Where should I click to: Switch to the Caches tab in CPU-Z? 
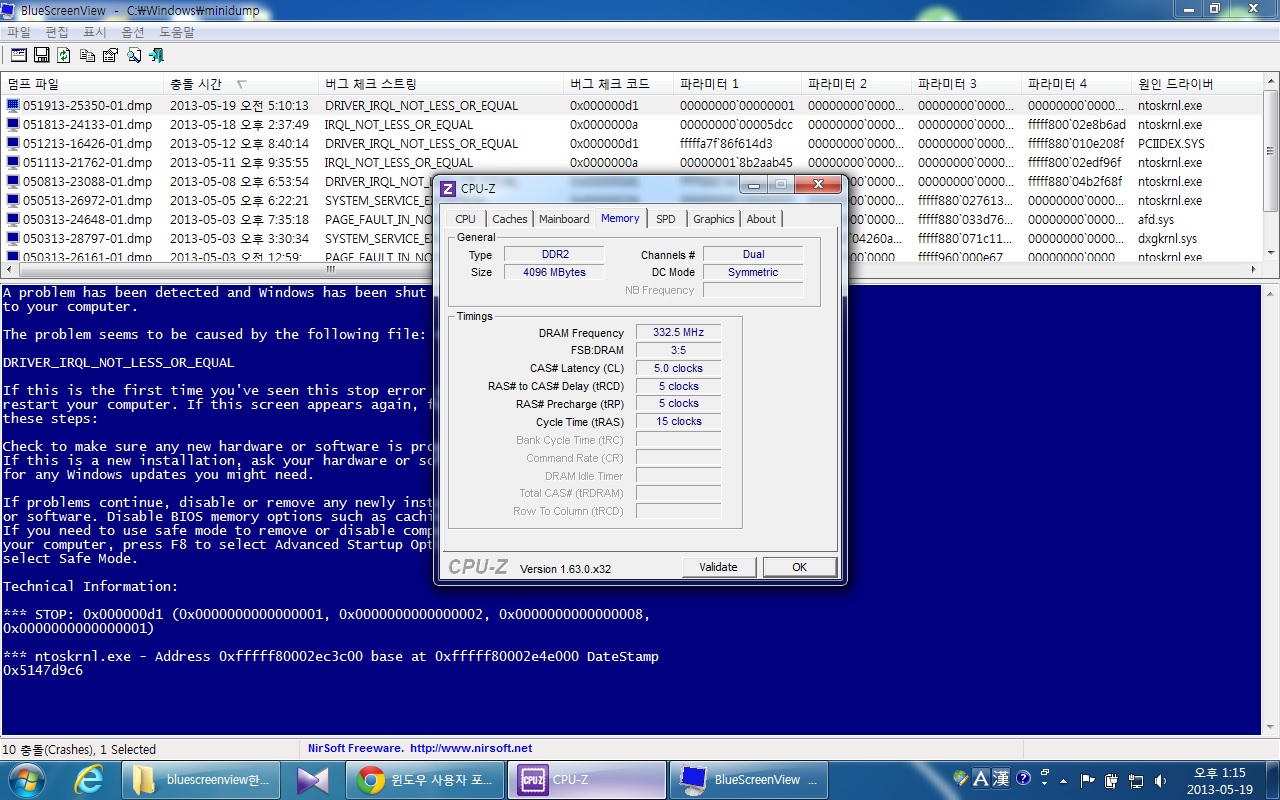pyautogui.click(x=510, y=219)
